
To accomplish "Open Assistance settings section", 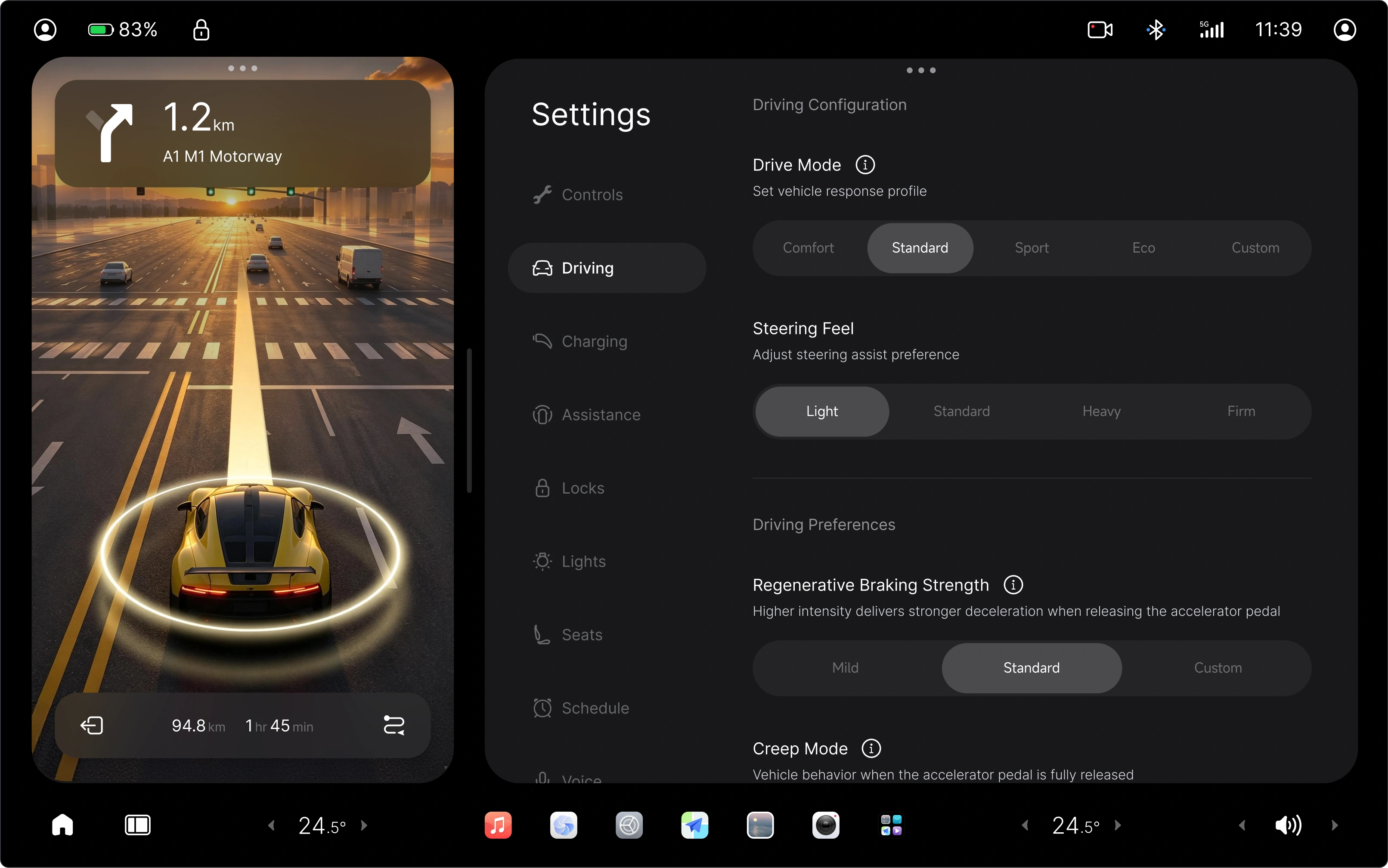I will [x=607, y=415].
